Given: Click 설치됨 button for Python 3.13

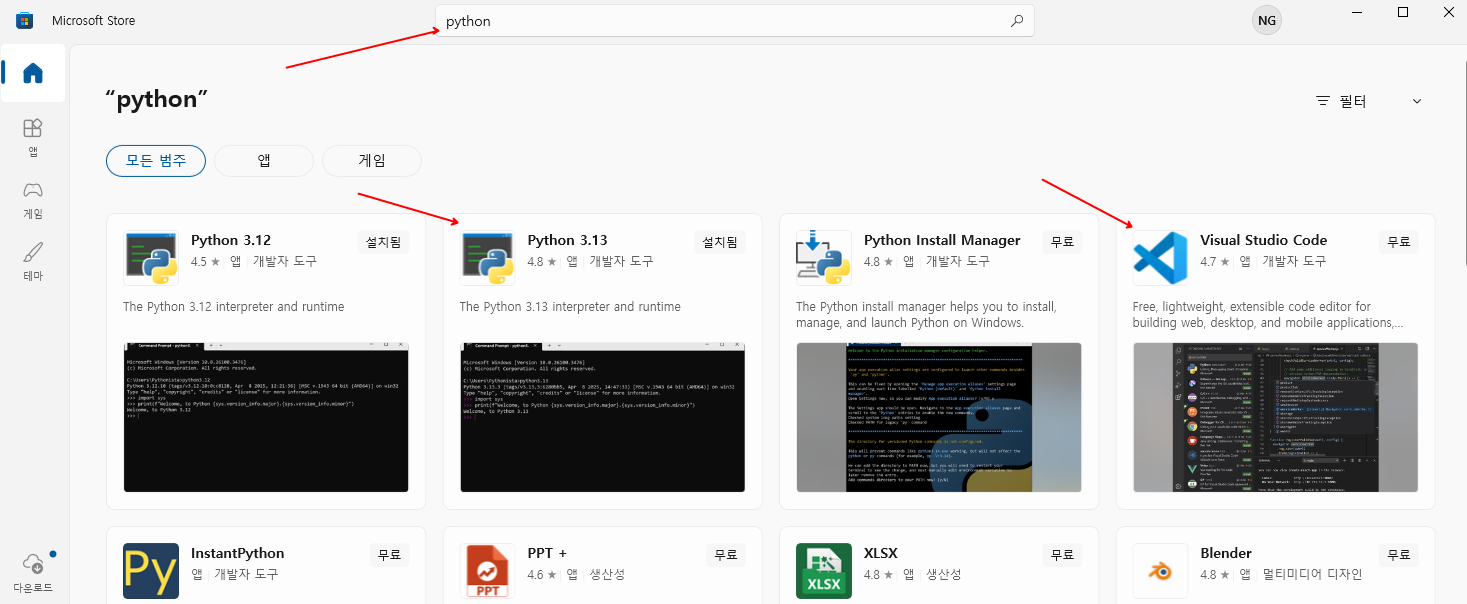Looking at the screenshot, I should tap(720, 242).
